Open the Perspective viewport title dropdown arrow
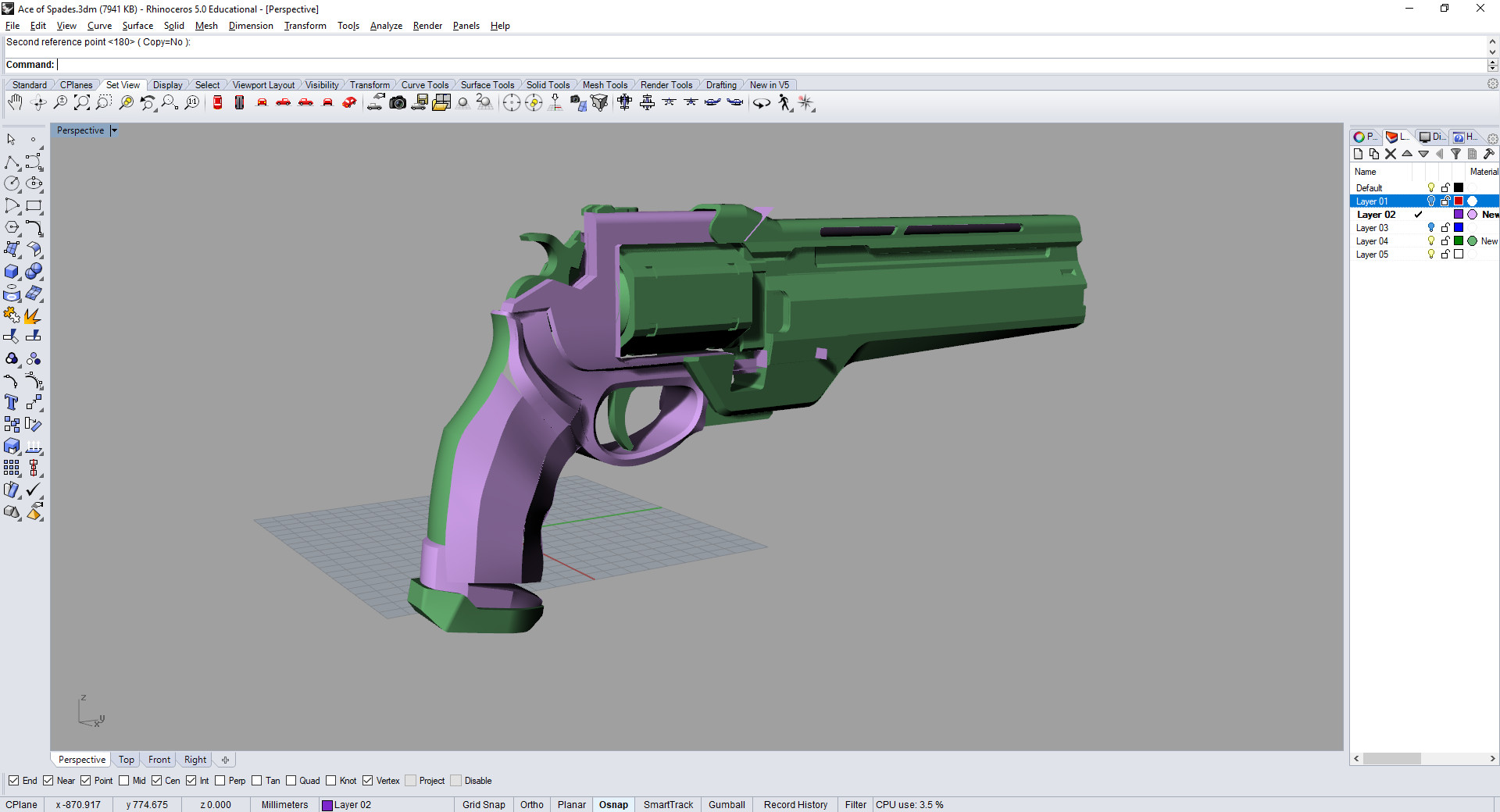 coord(113,130)
